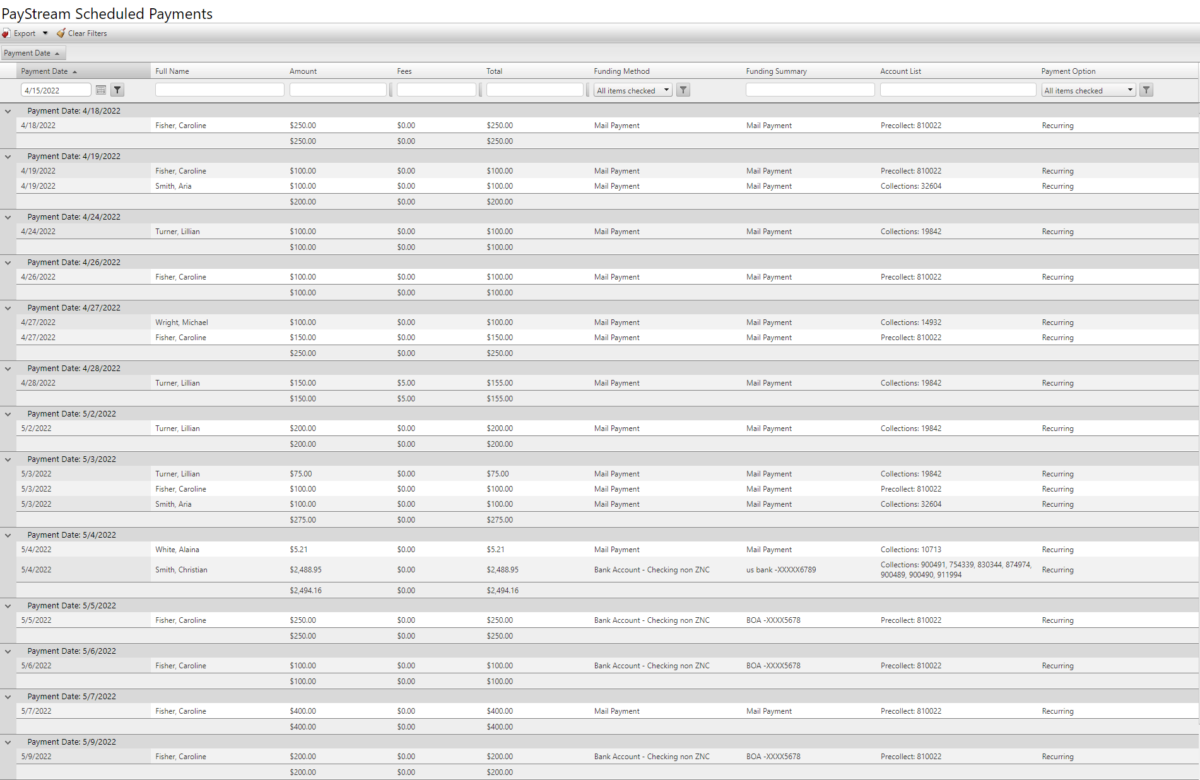
Task: Click 'Bank Account - Checking non ZNC' in 5/9/2022 row
Action: pos(652,757)
